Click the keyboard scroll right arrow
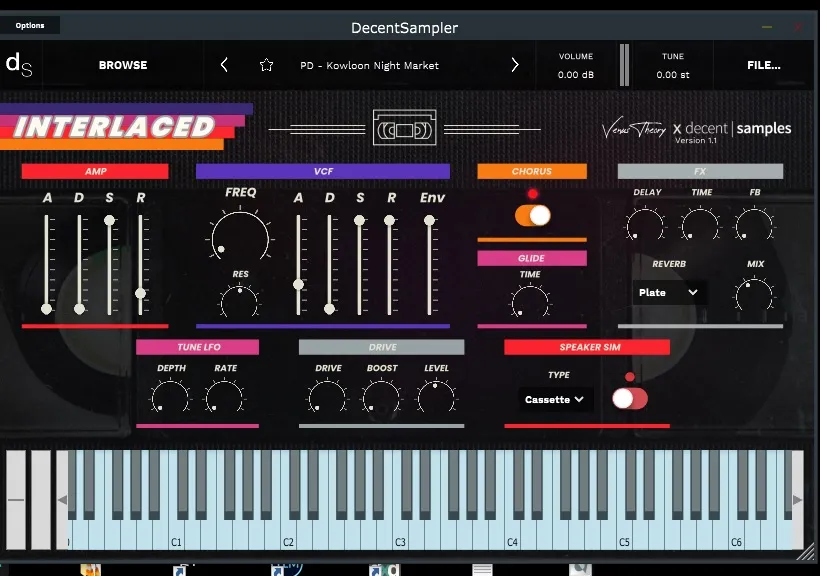 coord(797,500)
